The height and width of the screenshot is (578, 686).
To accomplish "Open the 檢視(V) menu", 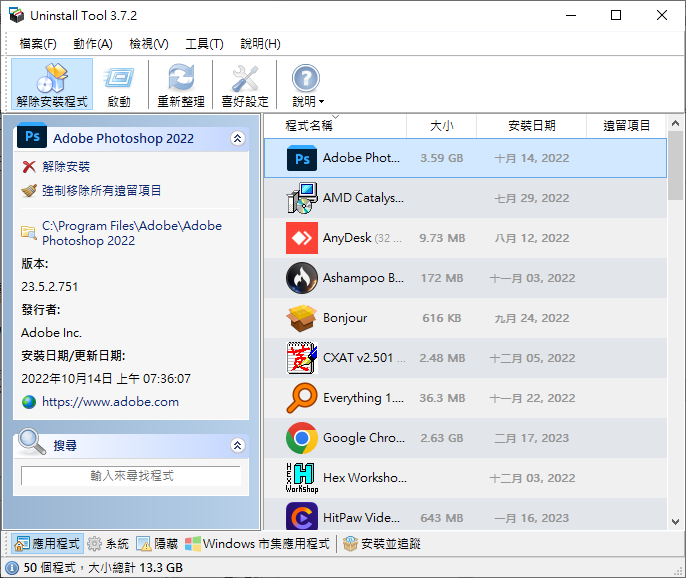I will tap(149, 44).
